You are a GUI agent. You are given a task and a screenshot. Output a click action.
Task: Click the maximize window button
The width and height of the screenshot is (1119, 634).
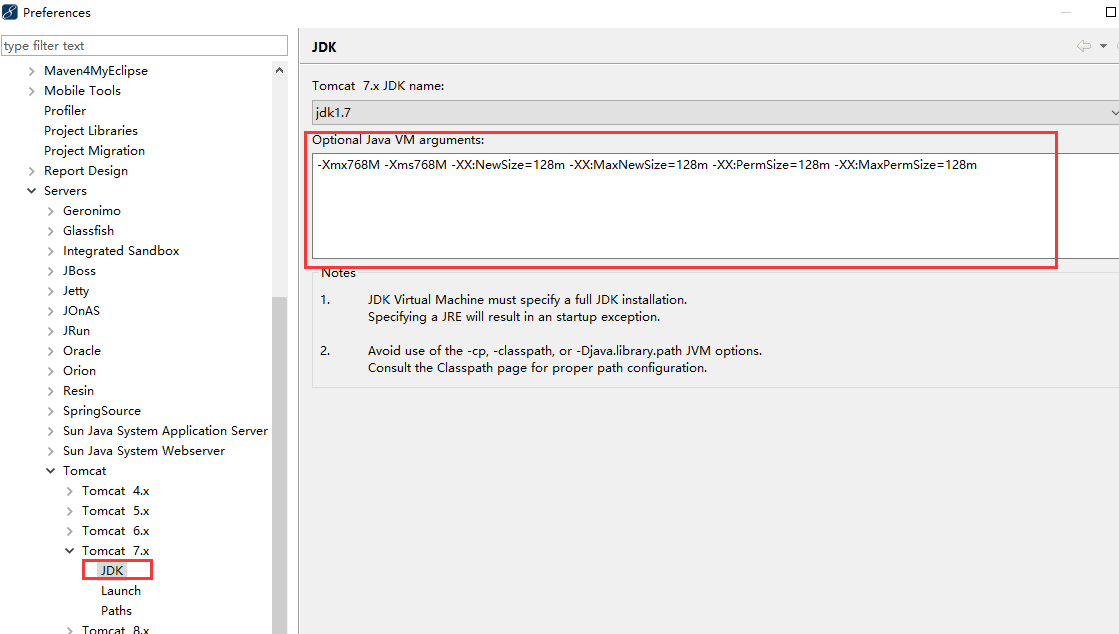pyautogui.click(x=1110, y=12)
